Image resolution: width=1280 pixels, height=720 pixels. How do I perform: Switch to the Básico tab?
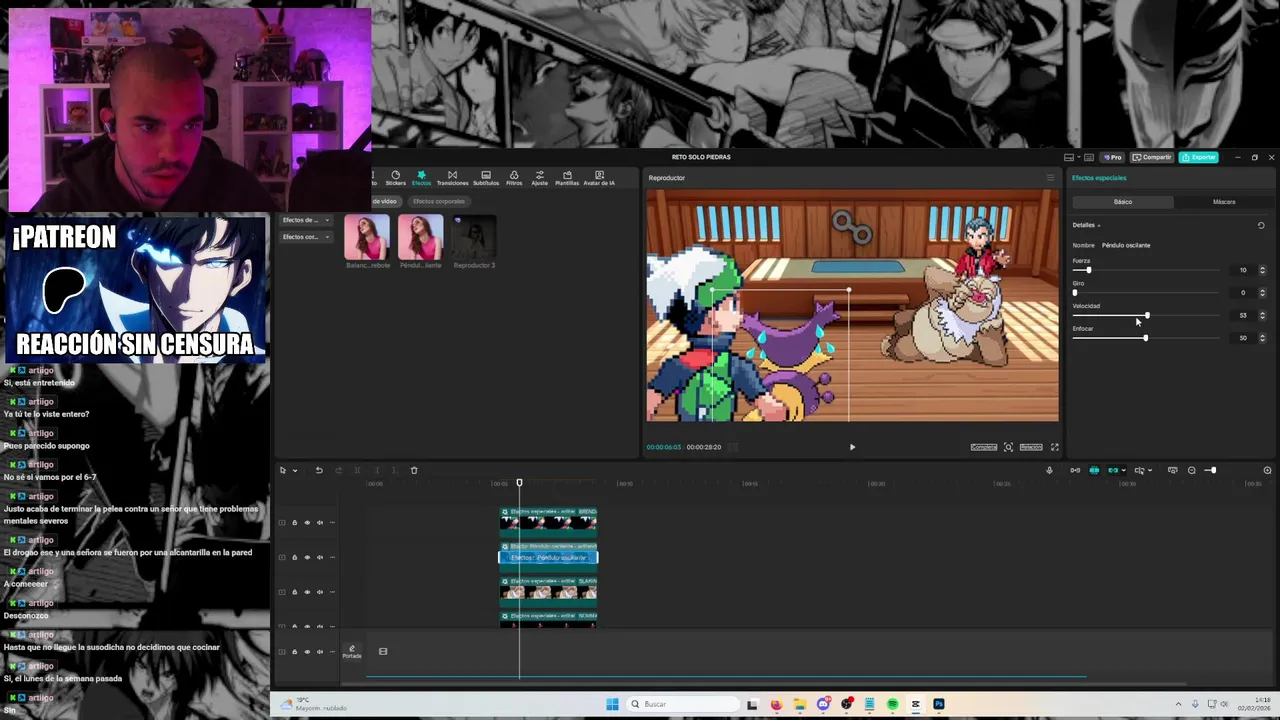coord(1123,202)
